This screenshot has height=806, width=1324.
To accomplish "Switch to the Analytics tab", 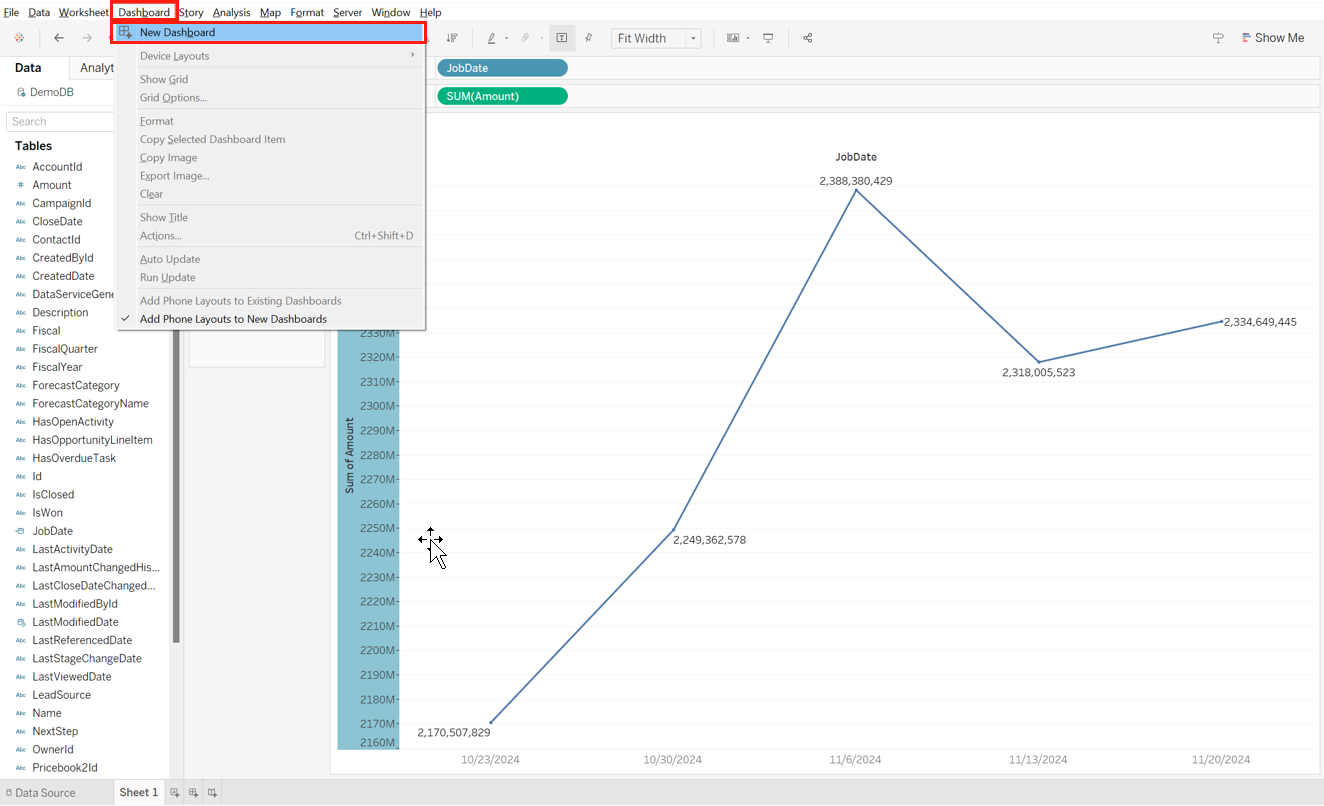I will click(96, 67).
